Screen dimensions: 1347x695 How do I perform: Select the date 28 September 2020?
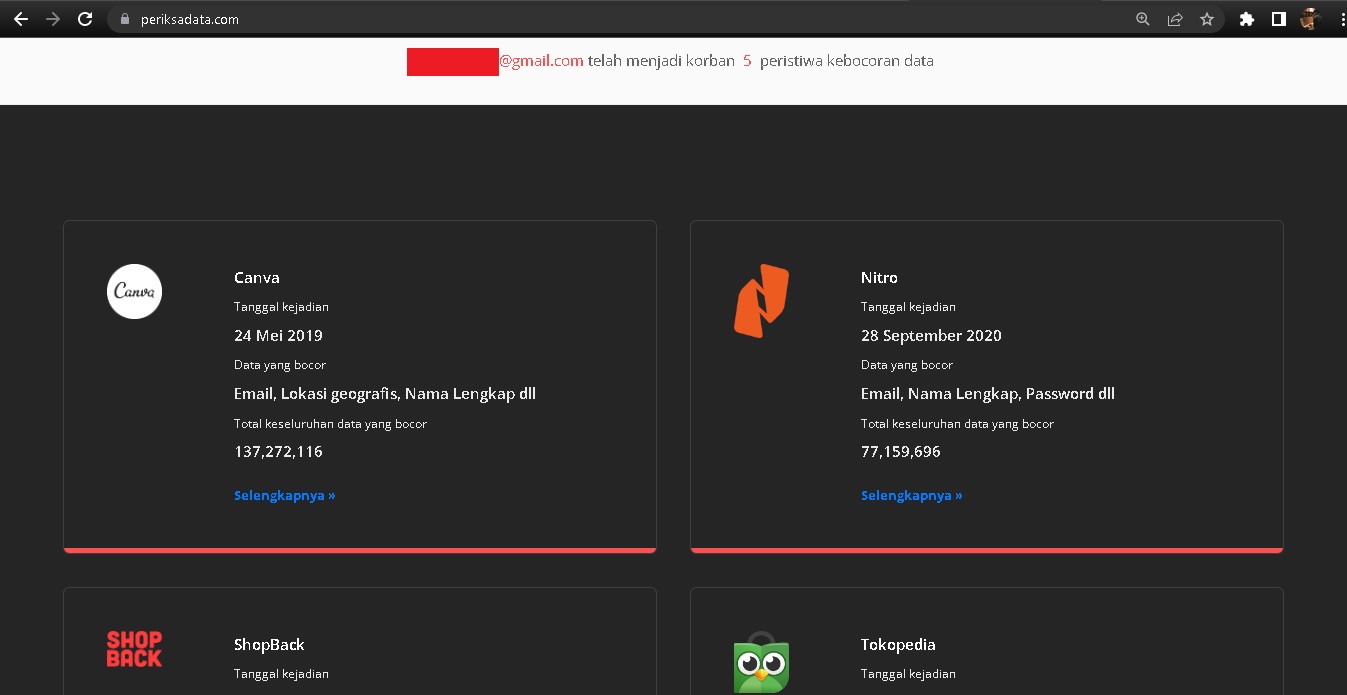[931, 335]
